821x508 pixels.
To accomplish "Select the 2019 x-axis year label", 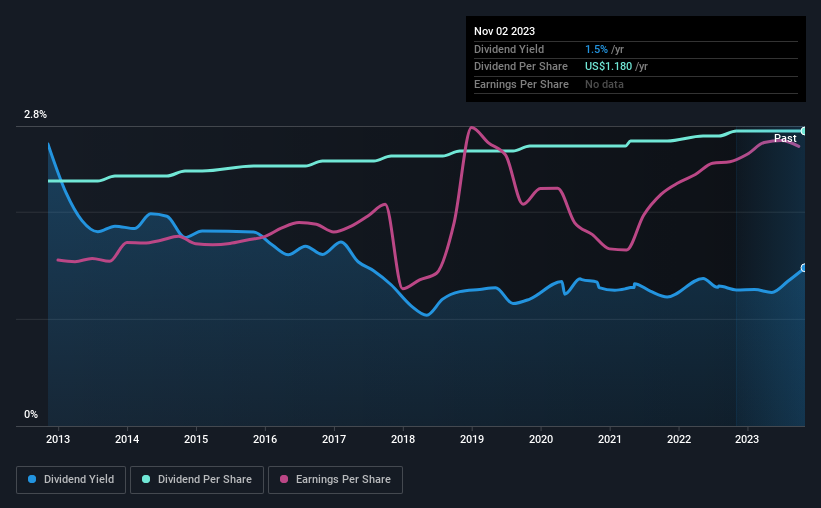I will click(x=472, y=439).
